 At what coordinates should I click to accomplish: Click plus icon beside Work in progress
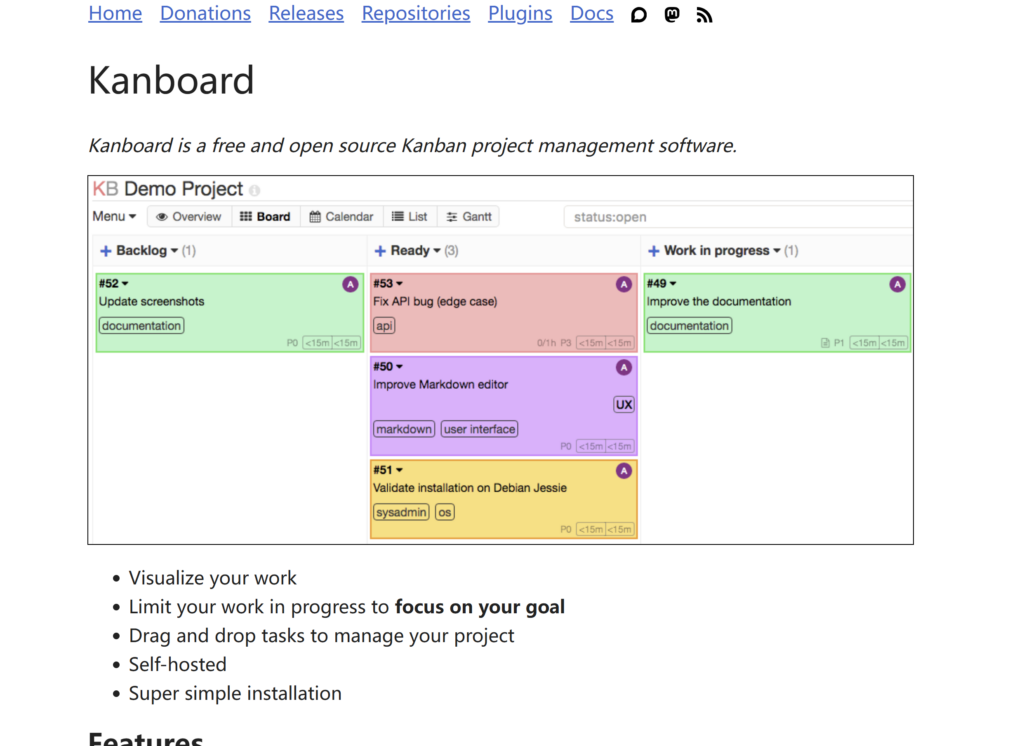pyautogui.click(x=654, y=251)
